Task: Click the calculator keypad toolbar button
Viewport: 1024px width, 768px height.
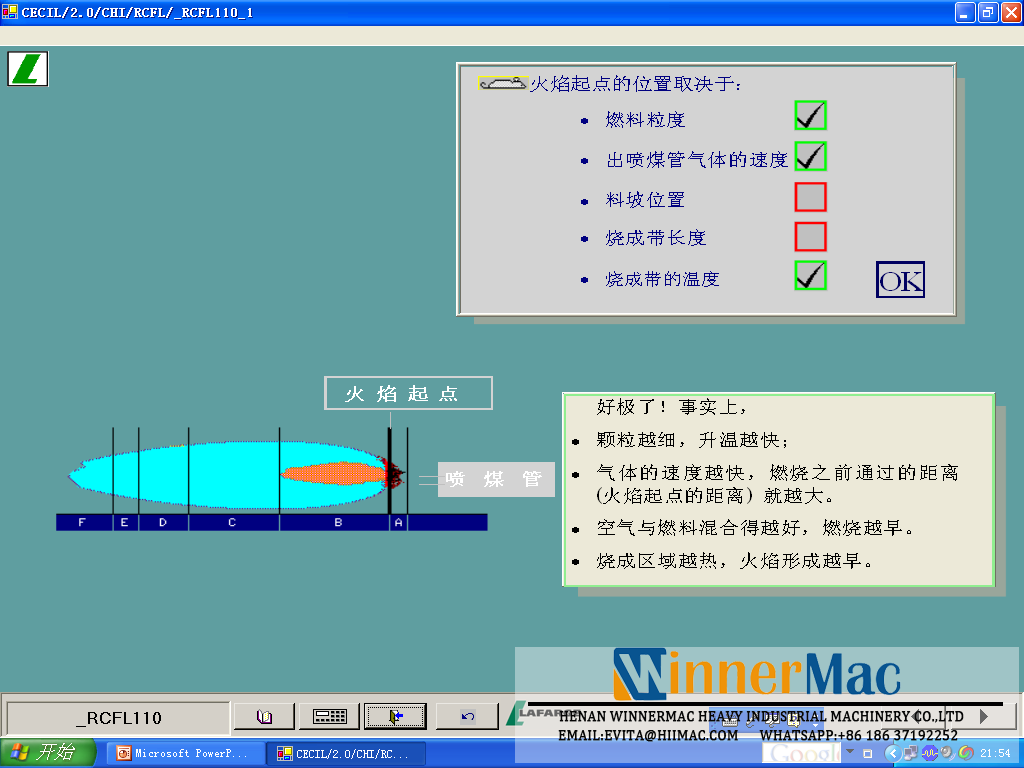Action: point(329,716)
